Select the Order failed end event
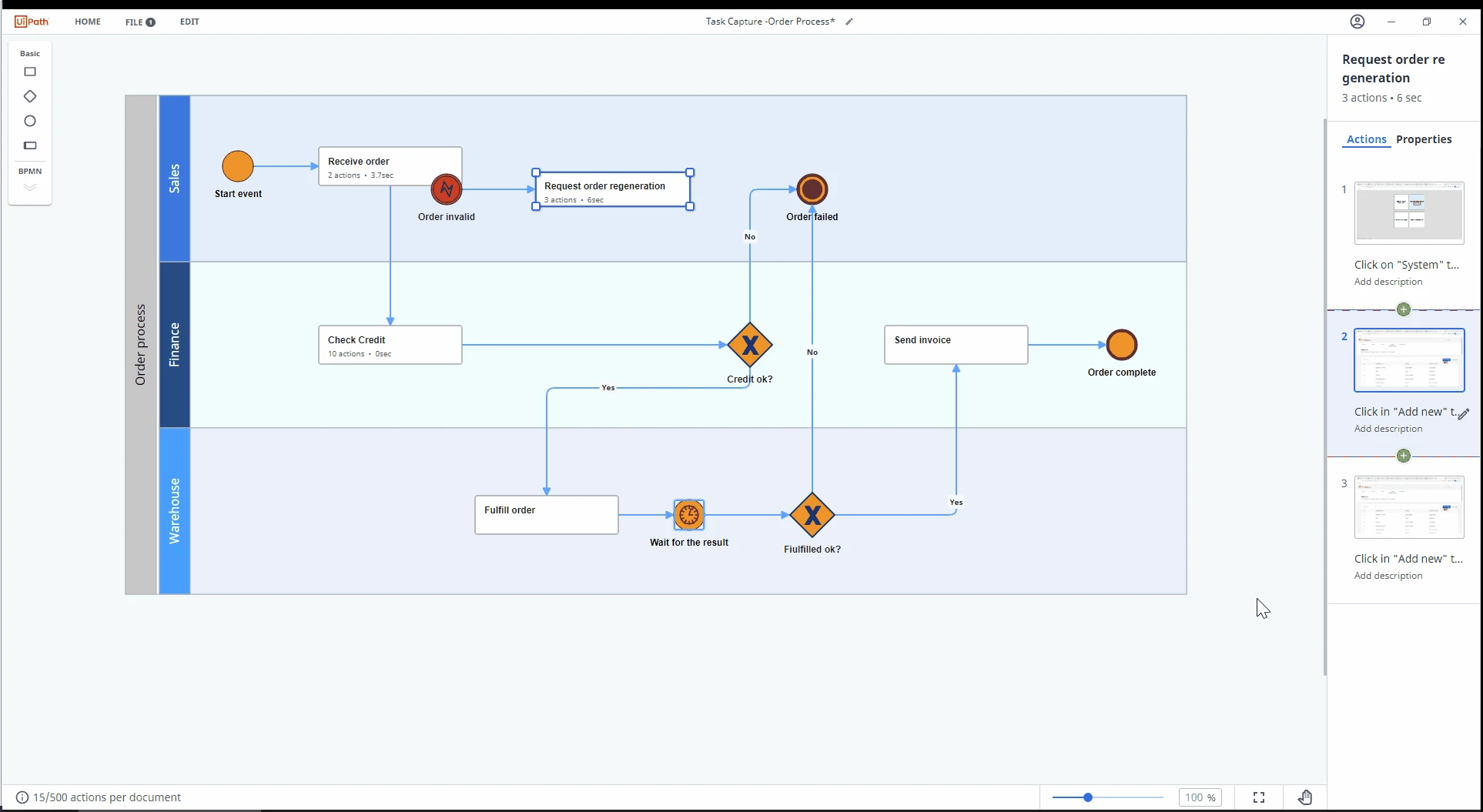The width and height of the screenshot is (1483, 812). point(812,189)
